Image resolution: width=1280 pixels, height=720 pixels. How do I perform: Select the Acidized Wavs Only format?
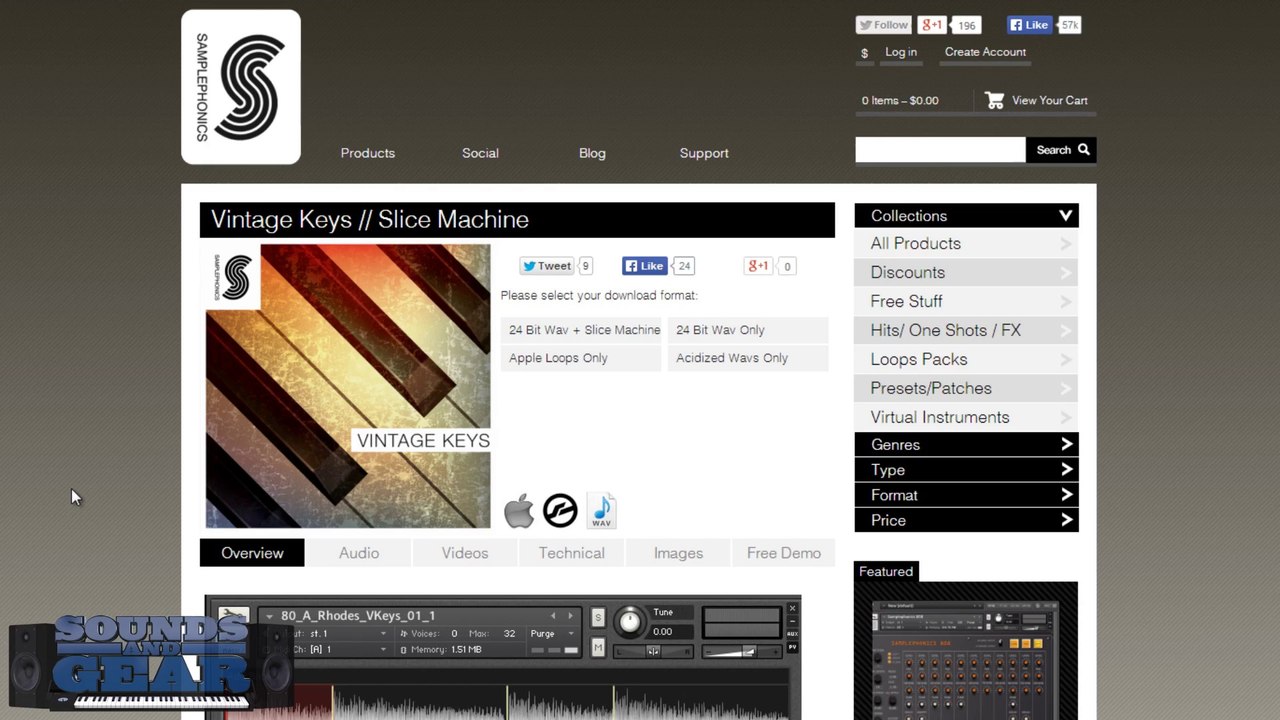[748, 358]
